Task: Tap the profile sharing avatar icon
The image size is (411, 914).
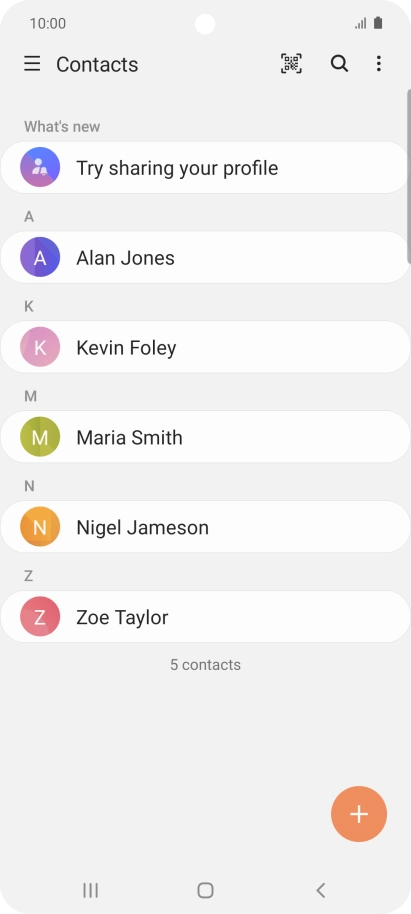Action: (40, 167)
